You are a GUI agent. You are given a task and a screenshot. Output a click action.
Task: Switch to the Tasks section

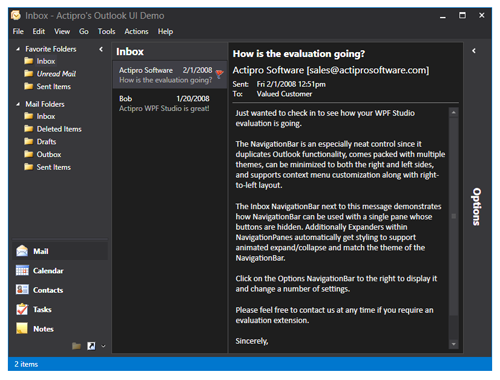click(x=60, y=309)
